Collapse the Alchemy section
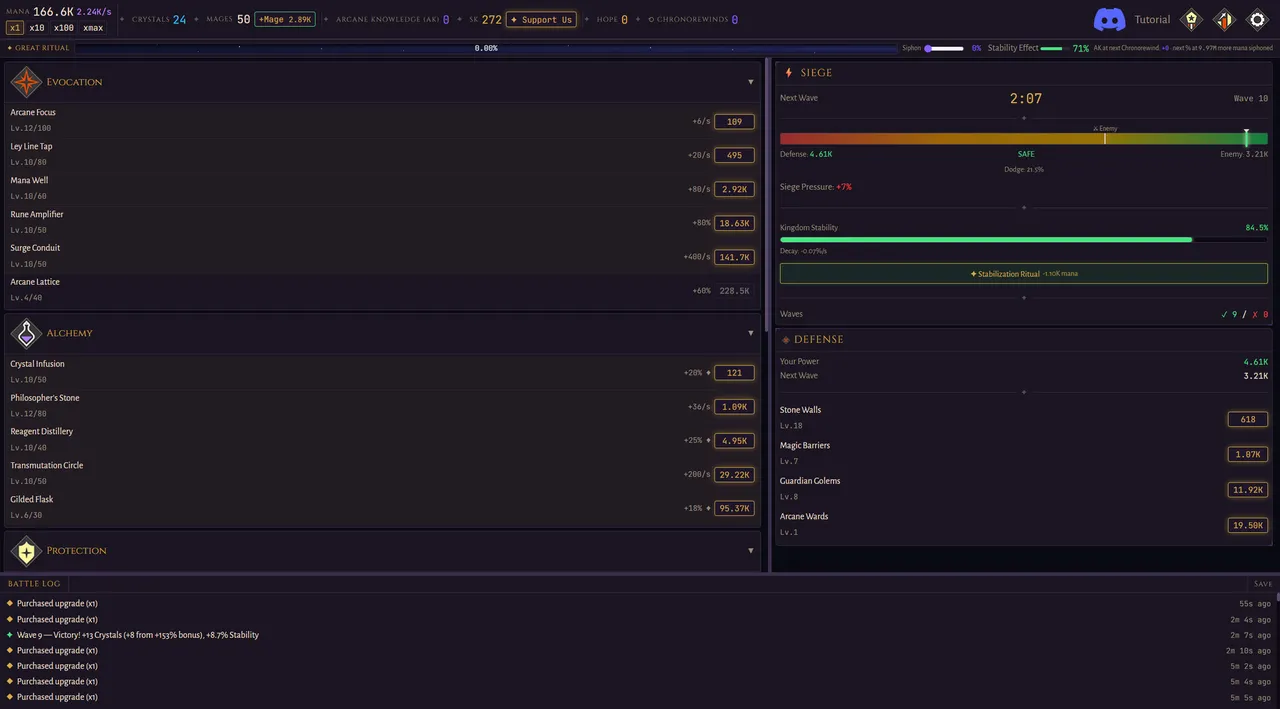 (x=750, y=333)
